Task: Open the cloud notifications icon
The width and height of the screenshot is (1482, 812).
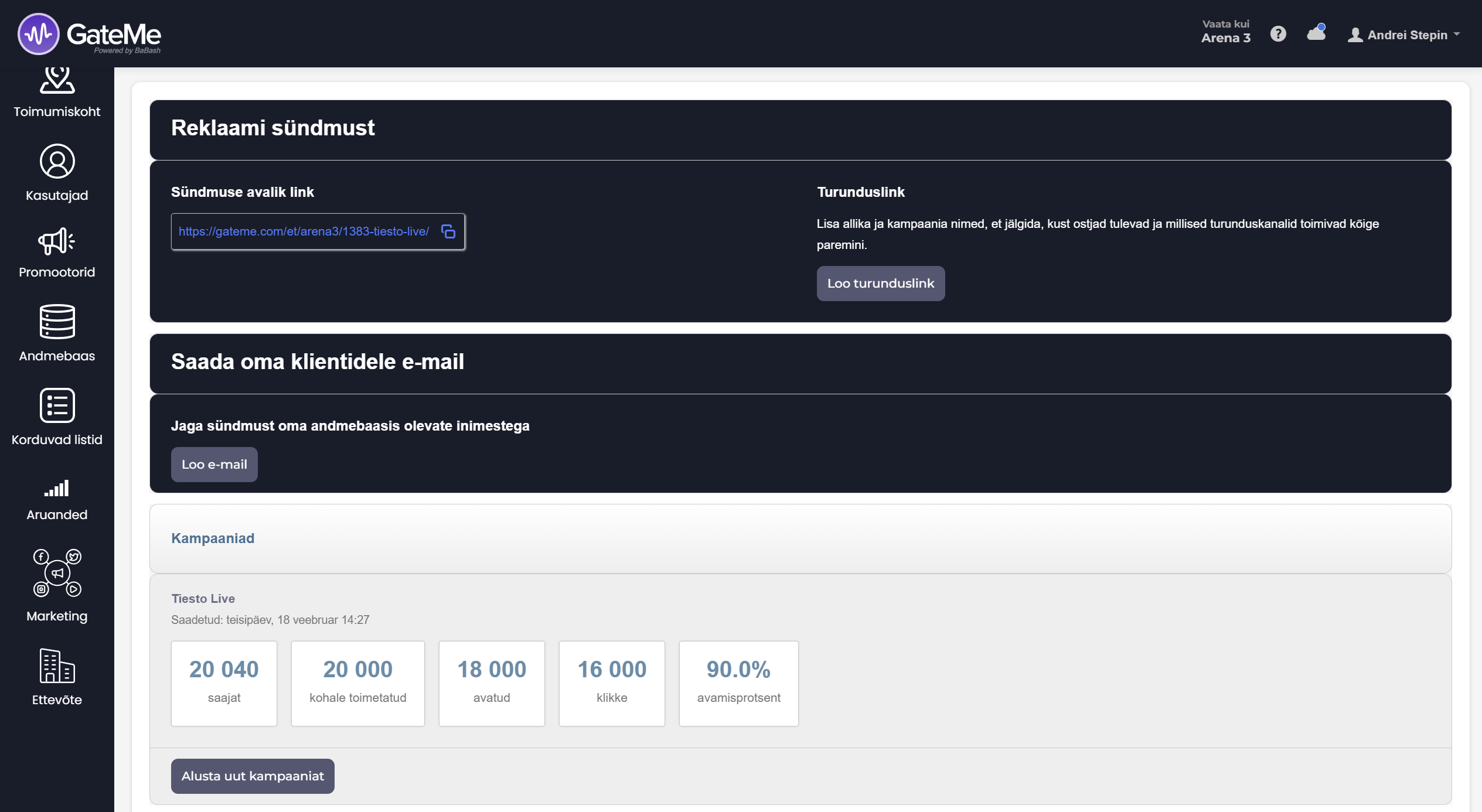Action: point(1316,33)
